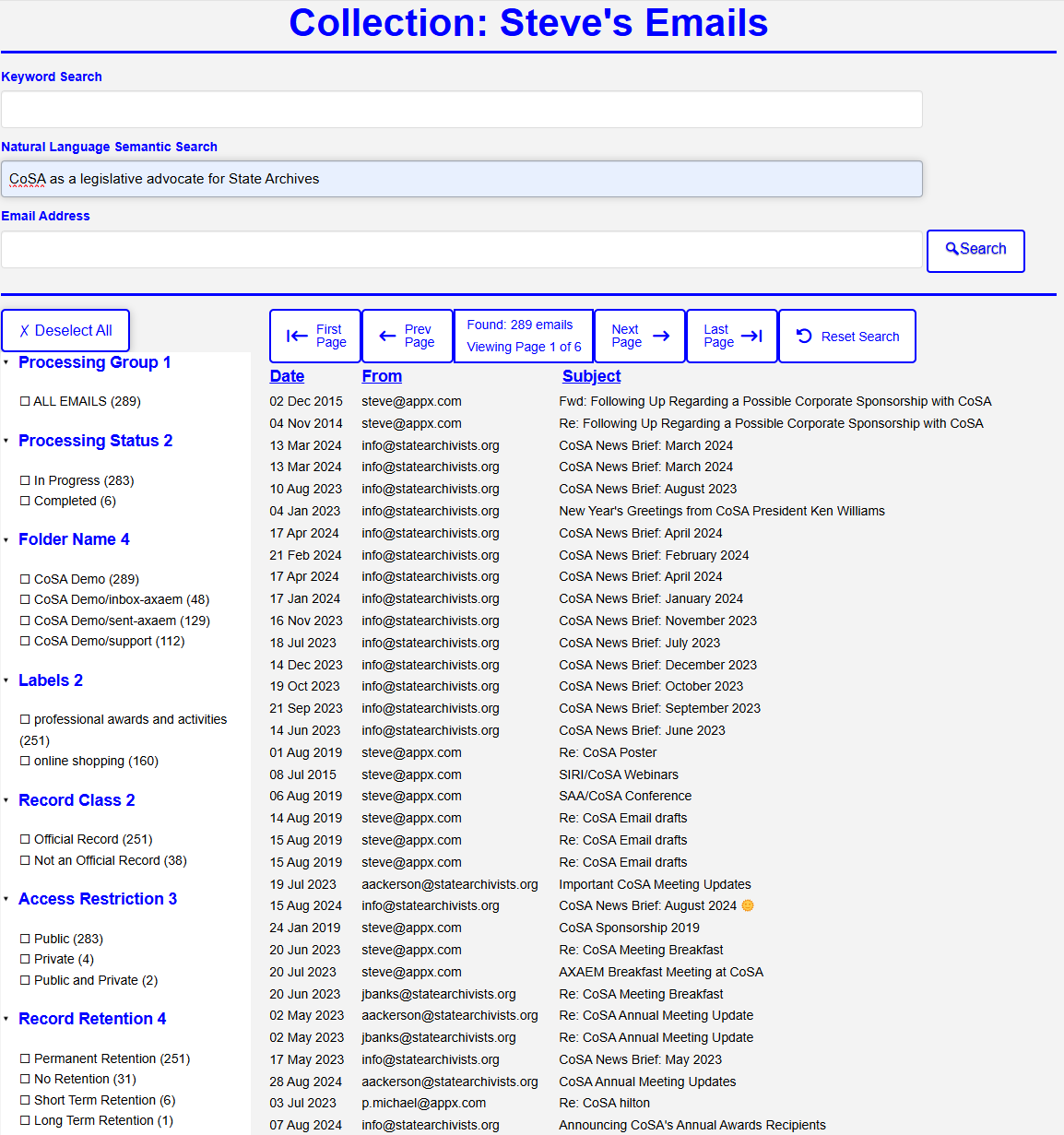Open the 'Re: CoSA hilton' email
This screenshot has height=1135, width=1064.
coord(604,1103)
